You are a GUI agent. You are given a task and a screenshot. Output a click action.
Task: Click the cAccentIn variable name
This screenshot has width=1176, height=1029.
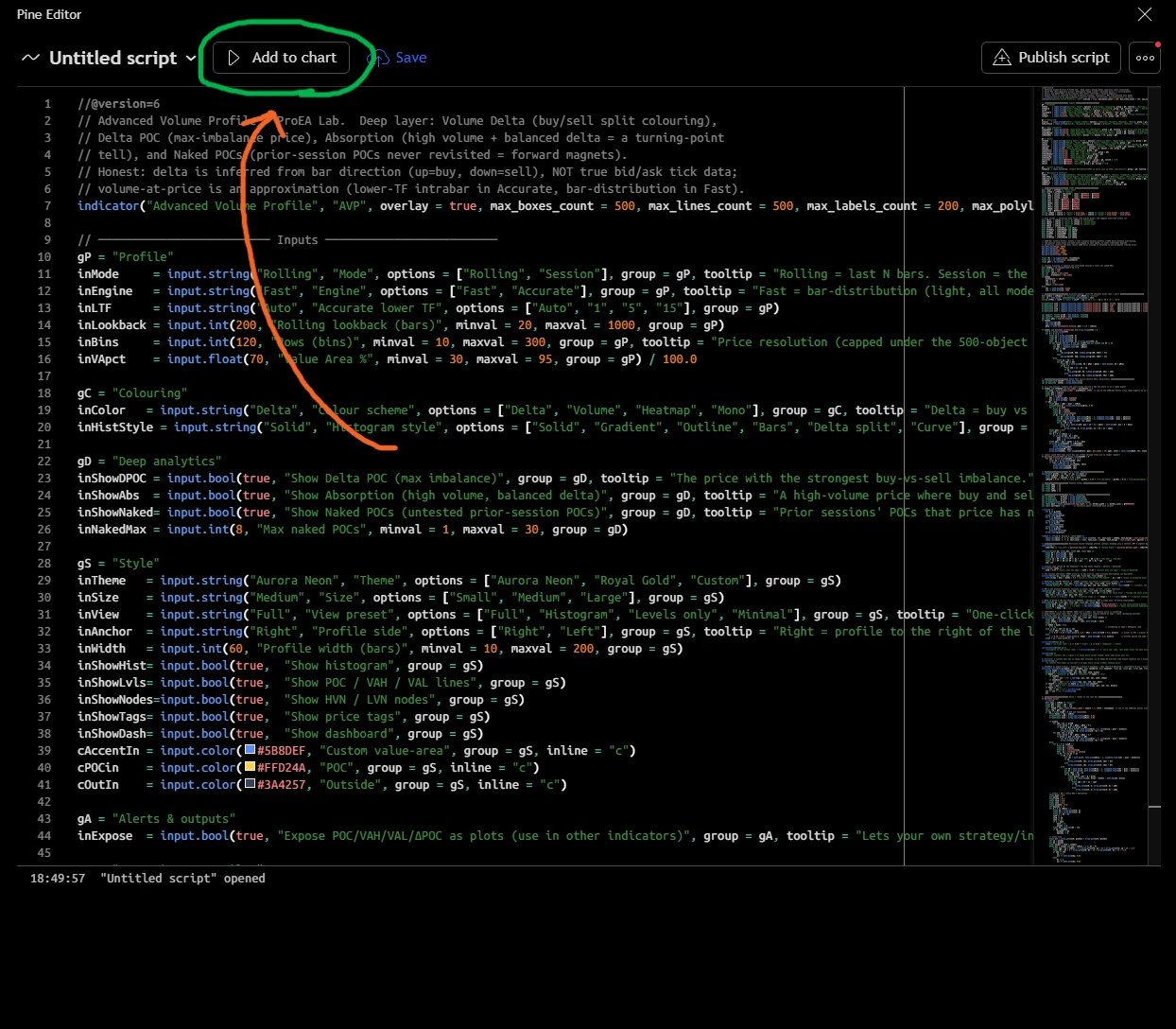tap(109, 750)
